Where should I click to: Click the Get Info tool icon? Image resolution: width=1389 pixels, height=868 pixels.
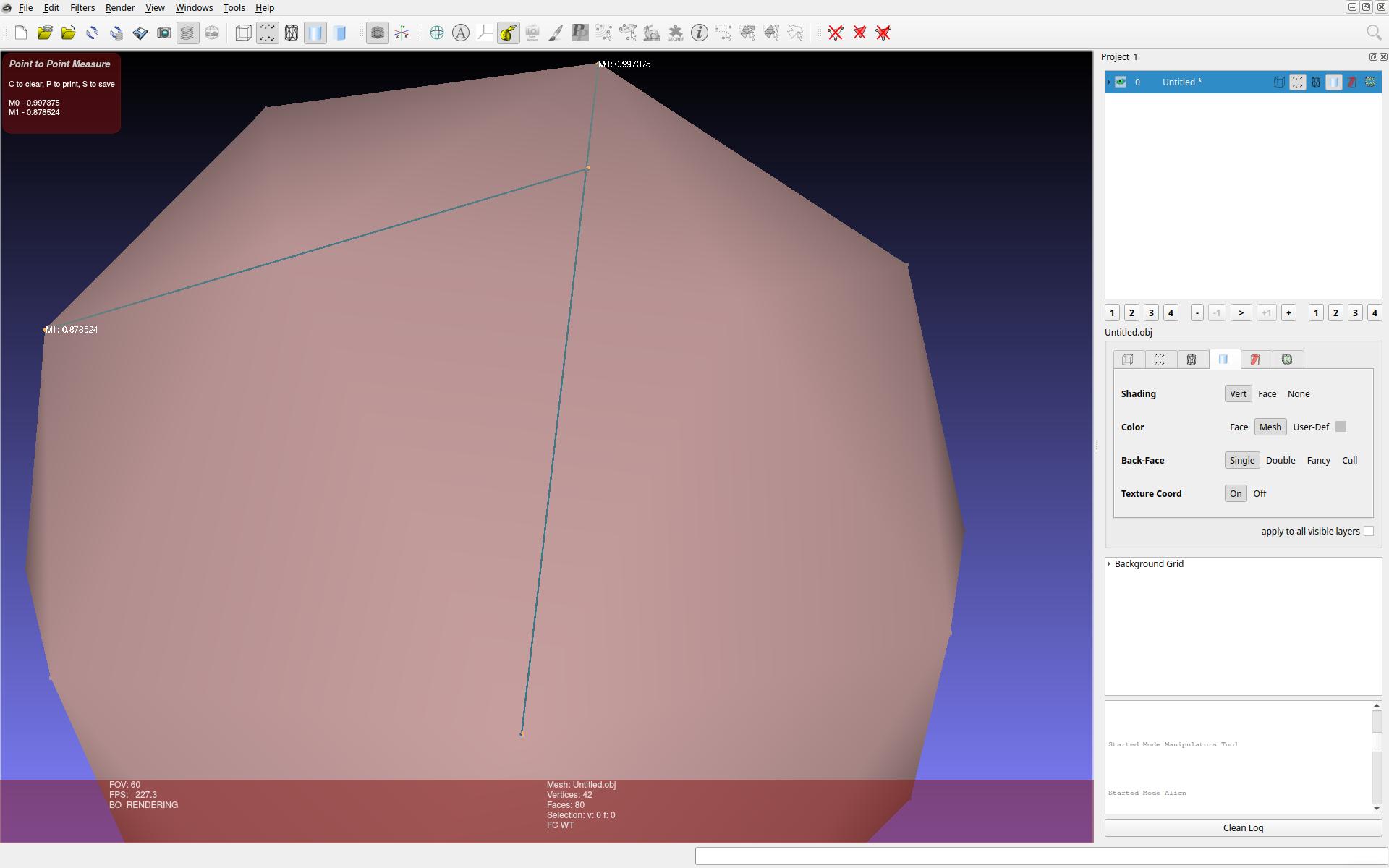point(699,33)
